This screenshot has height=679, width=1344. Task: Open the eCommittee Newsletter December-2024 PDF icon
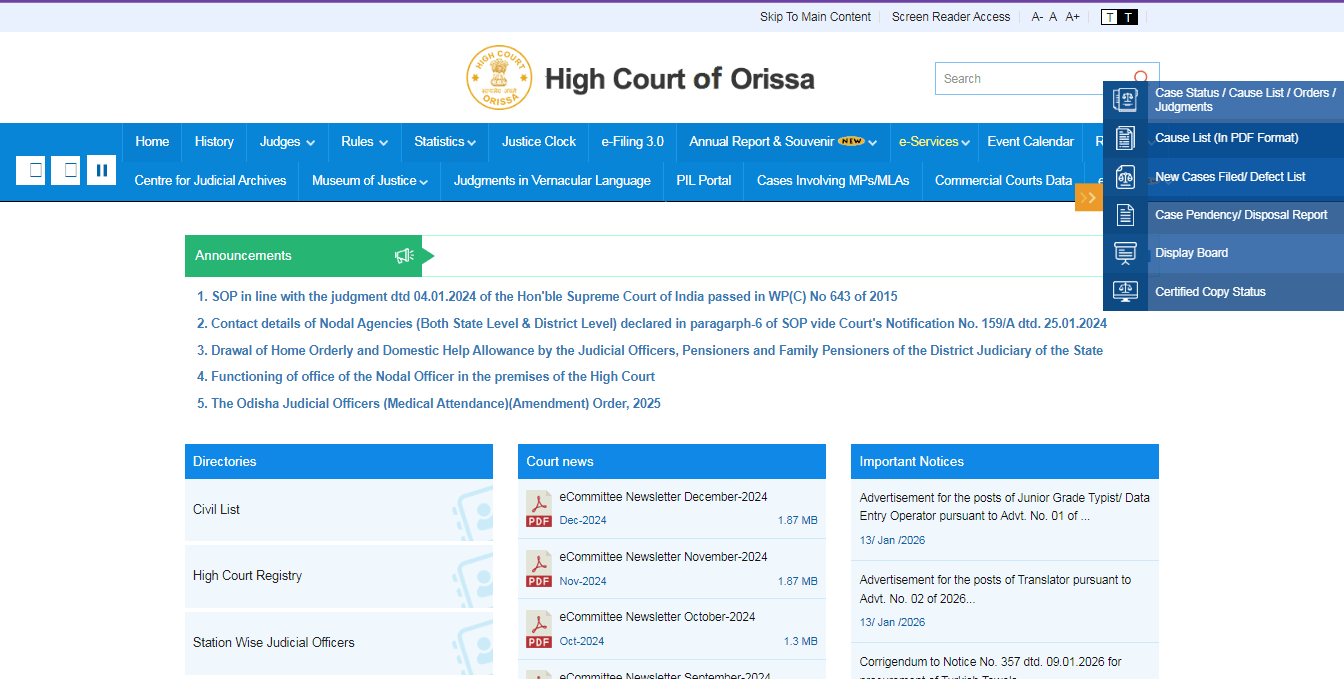point(538,508)
